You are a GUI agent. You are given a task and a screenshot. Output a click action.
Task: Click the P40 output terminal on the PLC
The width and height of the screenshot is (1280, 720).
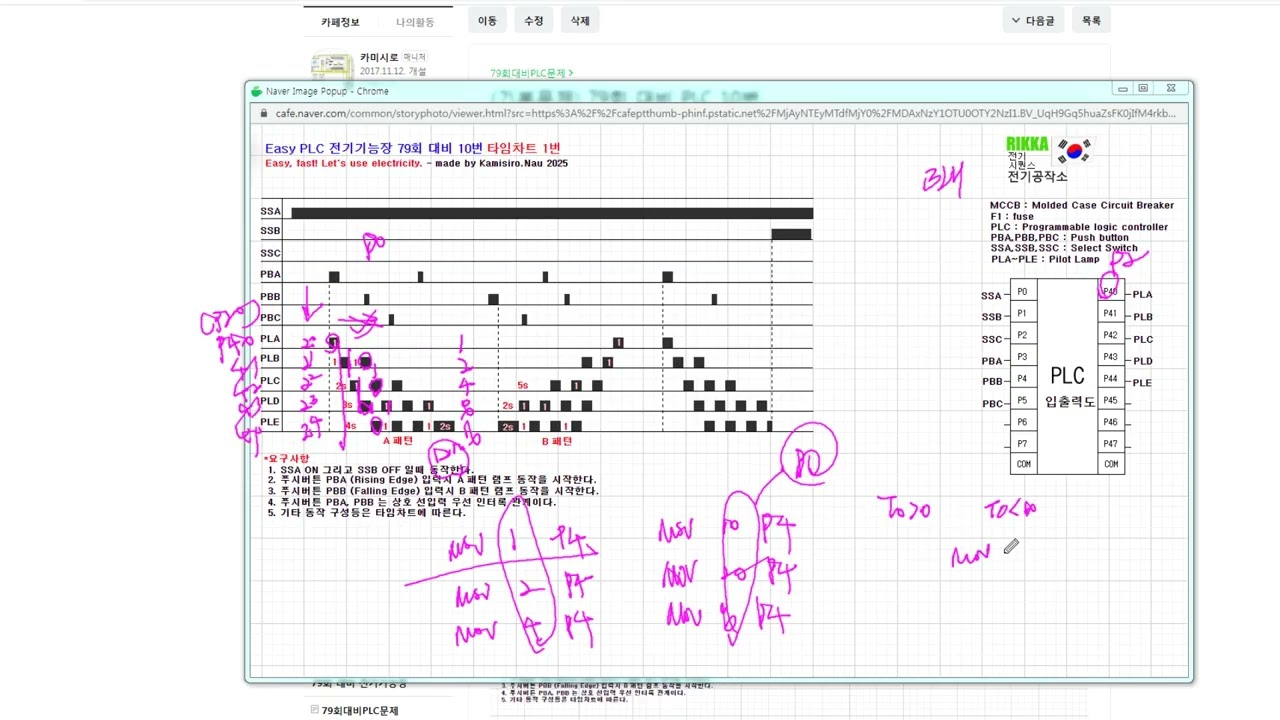[x=1110, y=292]
